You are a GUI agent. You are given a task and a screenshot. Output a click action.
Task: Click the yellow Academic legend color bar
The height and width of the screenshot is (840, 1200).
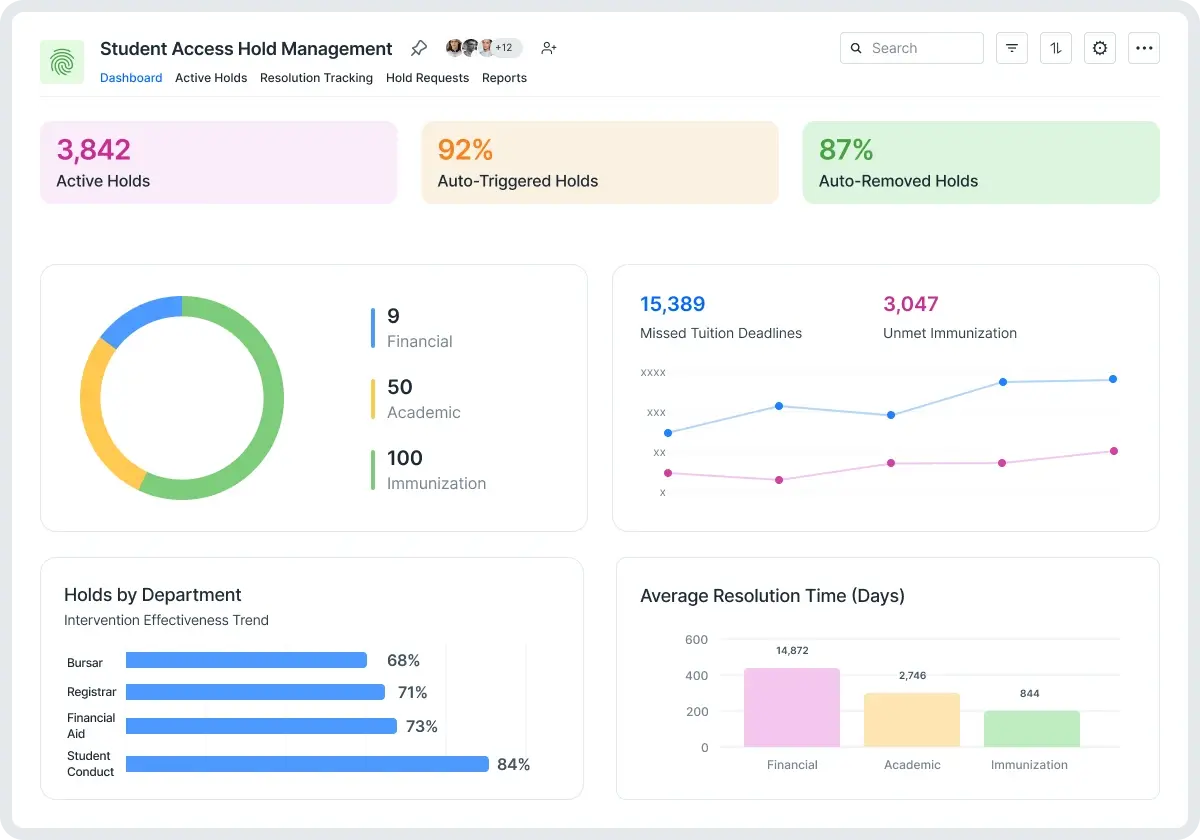pos(373,399)
